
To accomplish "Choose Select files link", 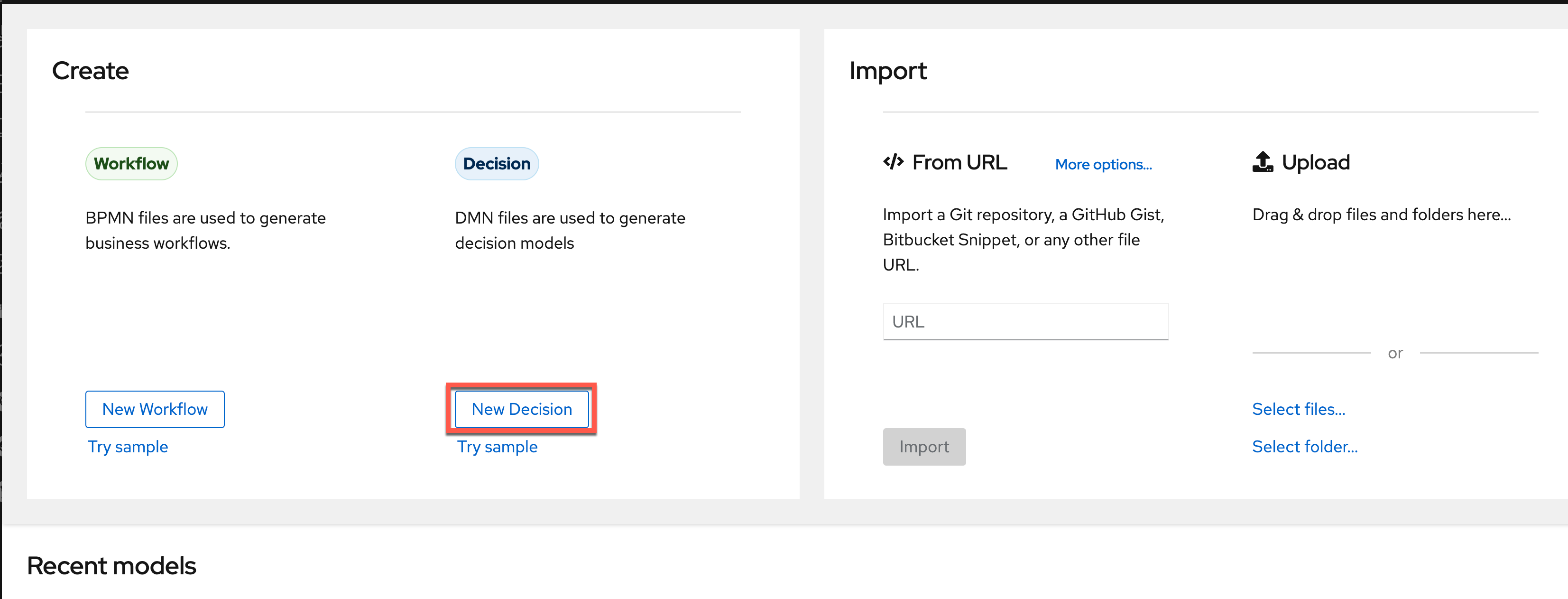I will coord(1298,409).
